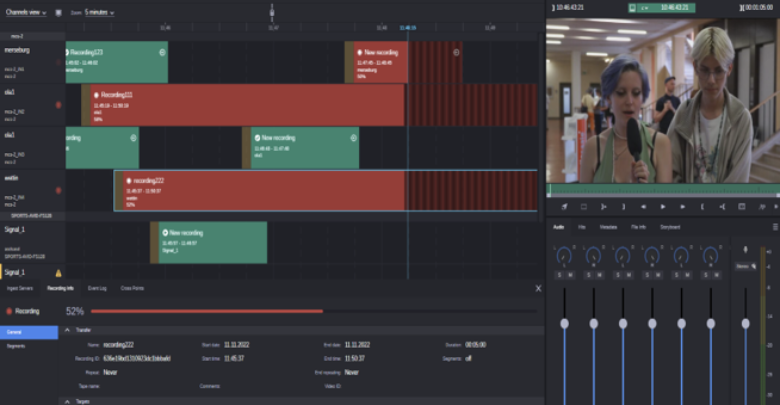The image size is (780, 405).
Task: Open the Storyboard tab in the mixer panel
Action: [x=670, y=227]
